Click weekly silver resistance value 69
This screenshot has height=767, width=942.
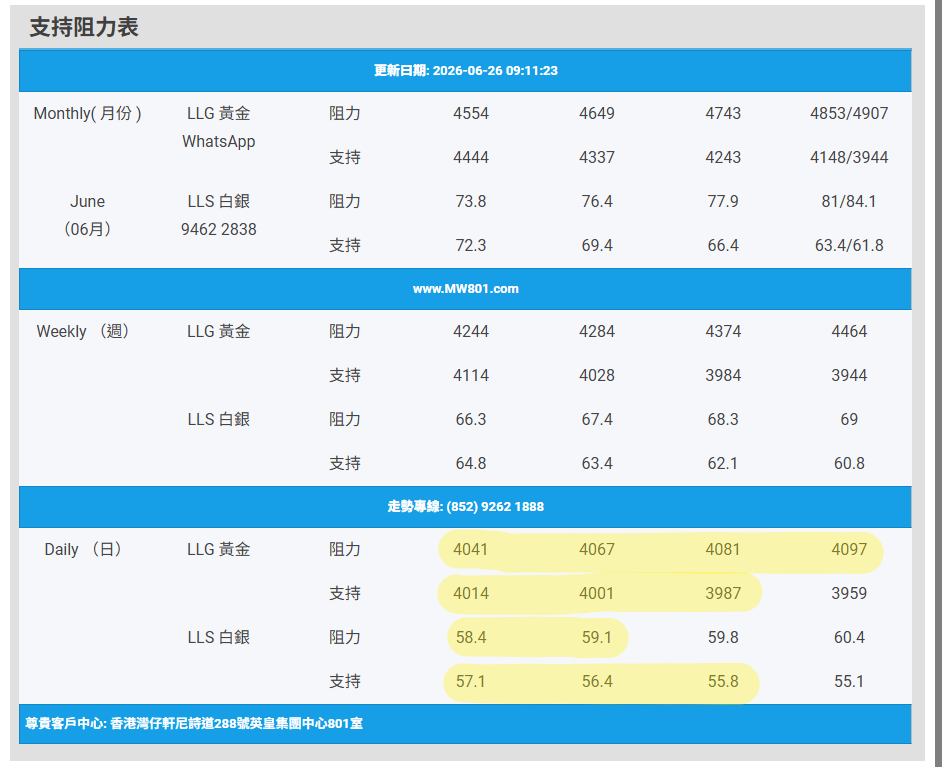[849, 419]
